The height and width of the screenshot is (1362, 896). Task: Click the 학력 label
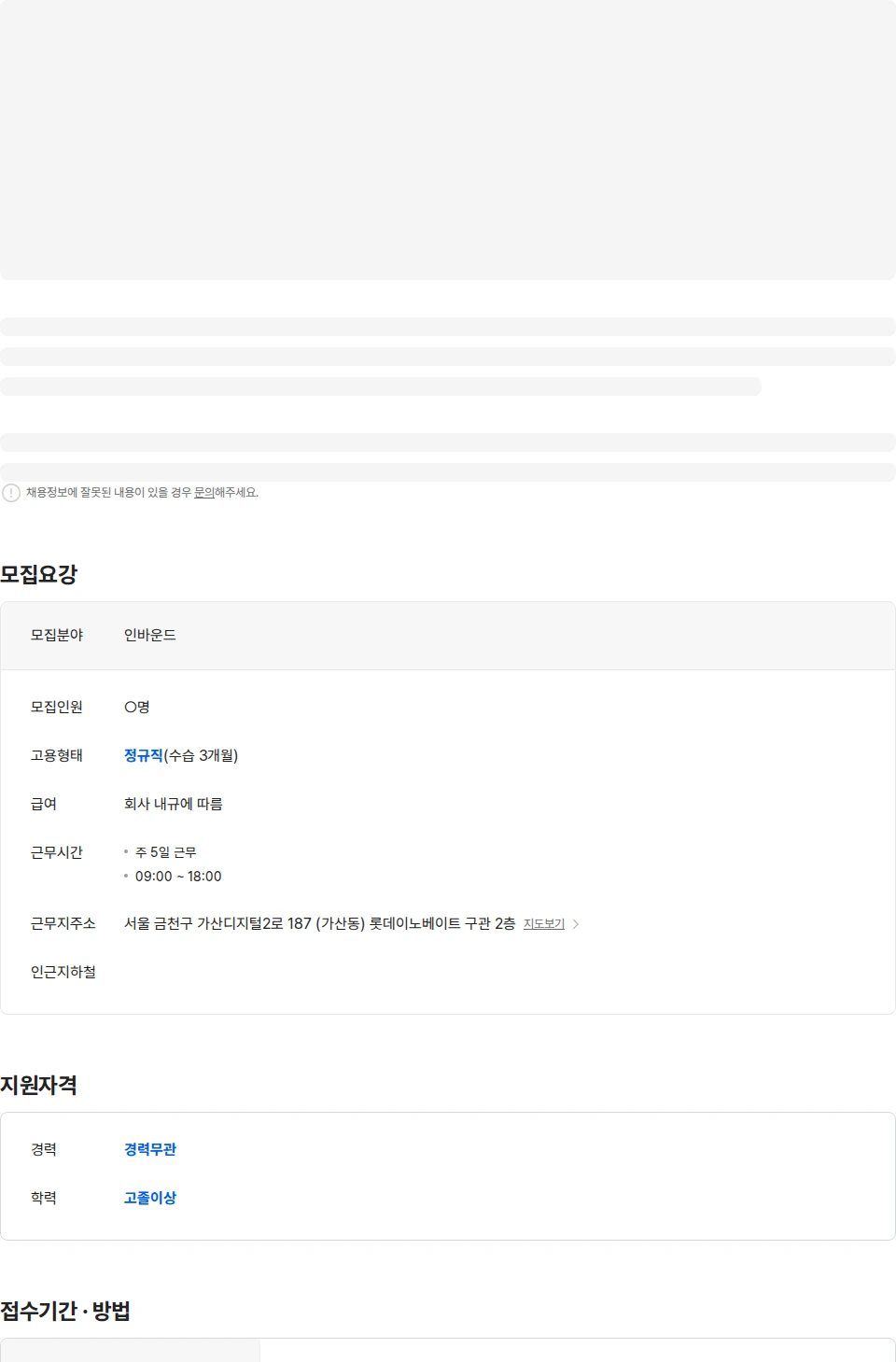(x=44, y=1198)
